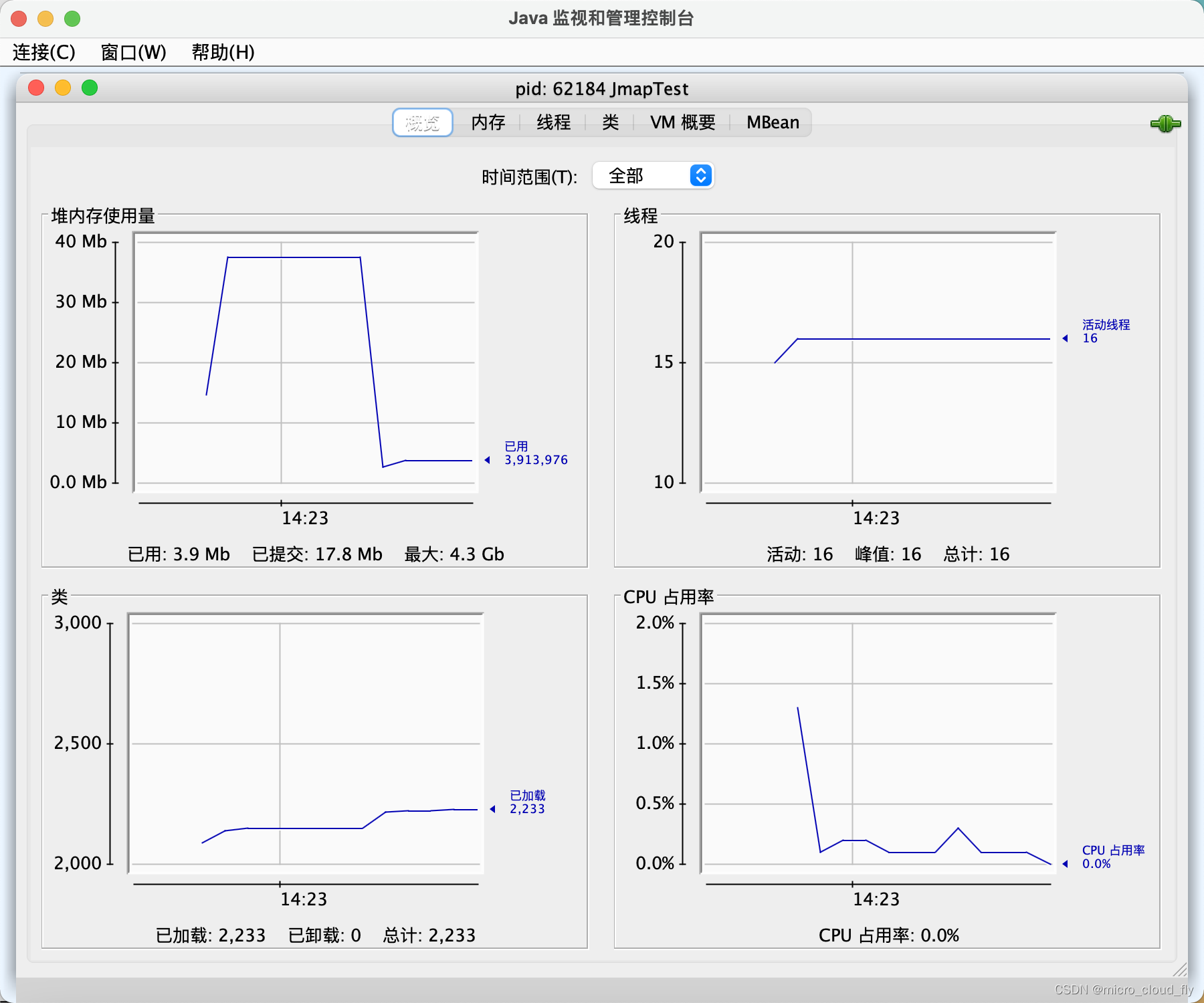Open the 连接(C) menu

(44, 52)
